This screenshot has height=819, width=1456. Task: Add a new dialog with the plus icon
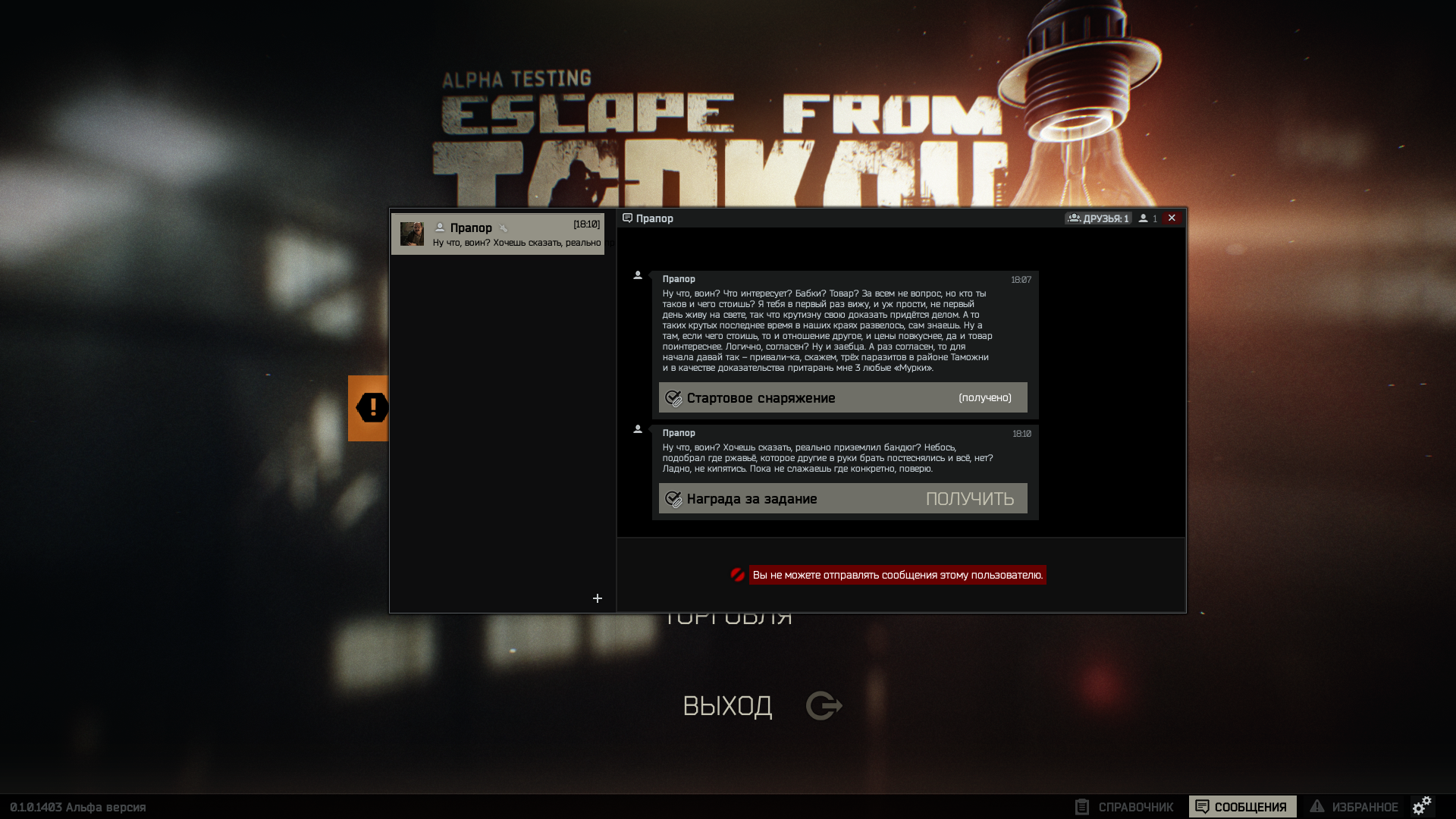point(598,598)
